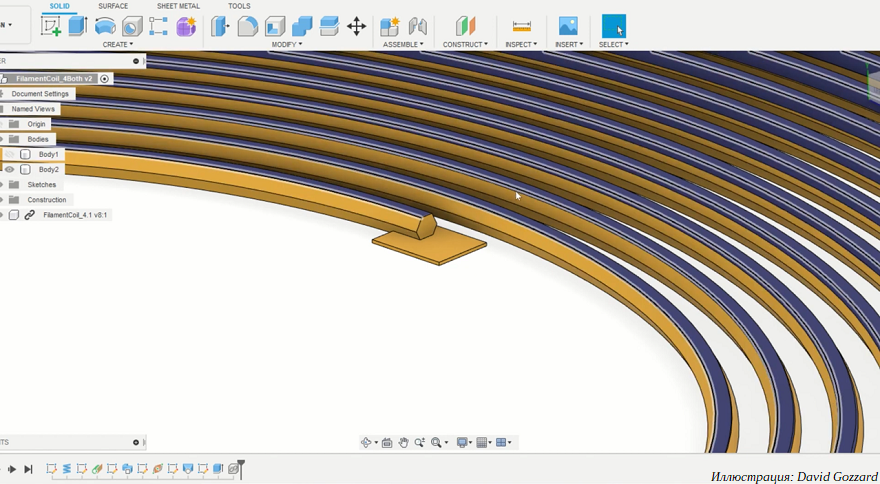Open the CREATE dropdown menu

click(118, 44)
